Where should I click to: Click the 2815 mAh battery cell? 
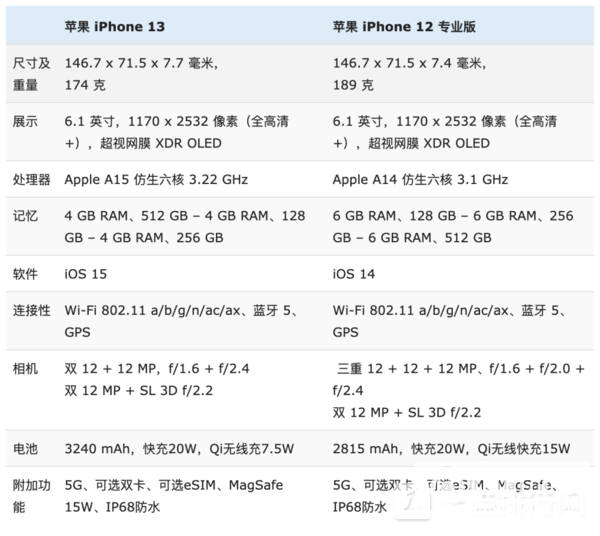pyautogui.click(x=450, y=449)
